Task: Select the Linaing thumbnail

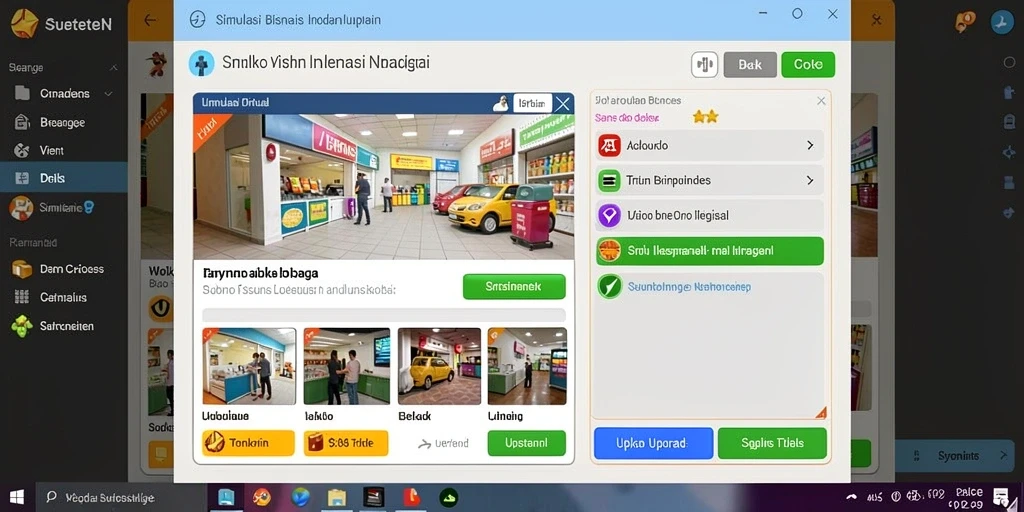Action: click(527, 366)
